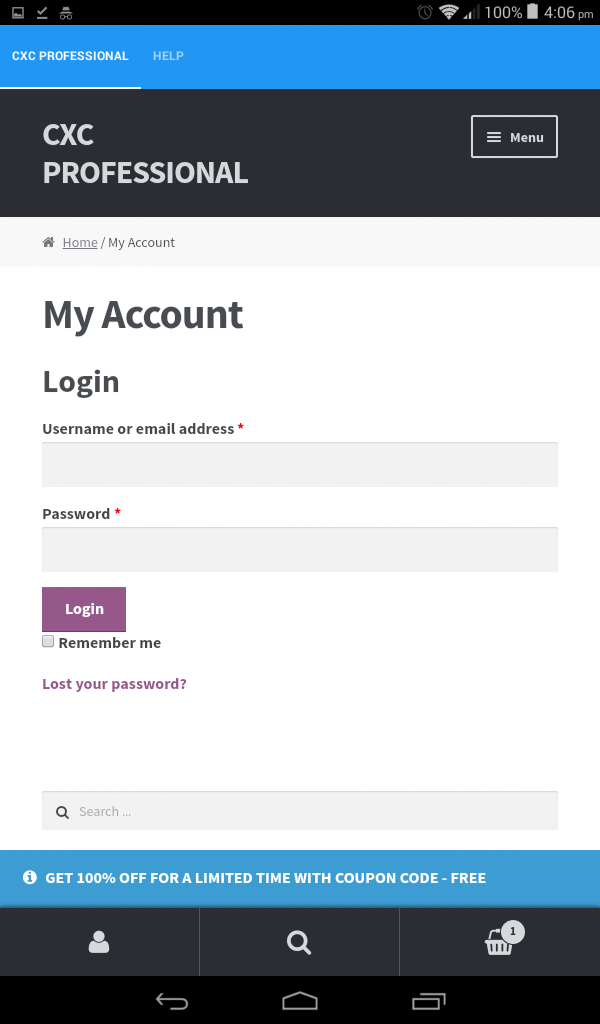This screenshot has width=600, height=1024.
Task: Tick the Remember me checkbox
Action: coord(48,642)
